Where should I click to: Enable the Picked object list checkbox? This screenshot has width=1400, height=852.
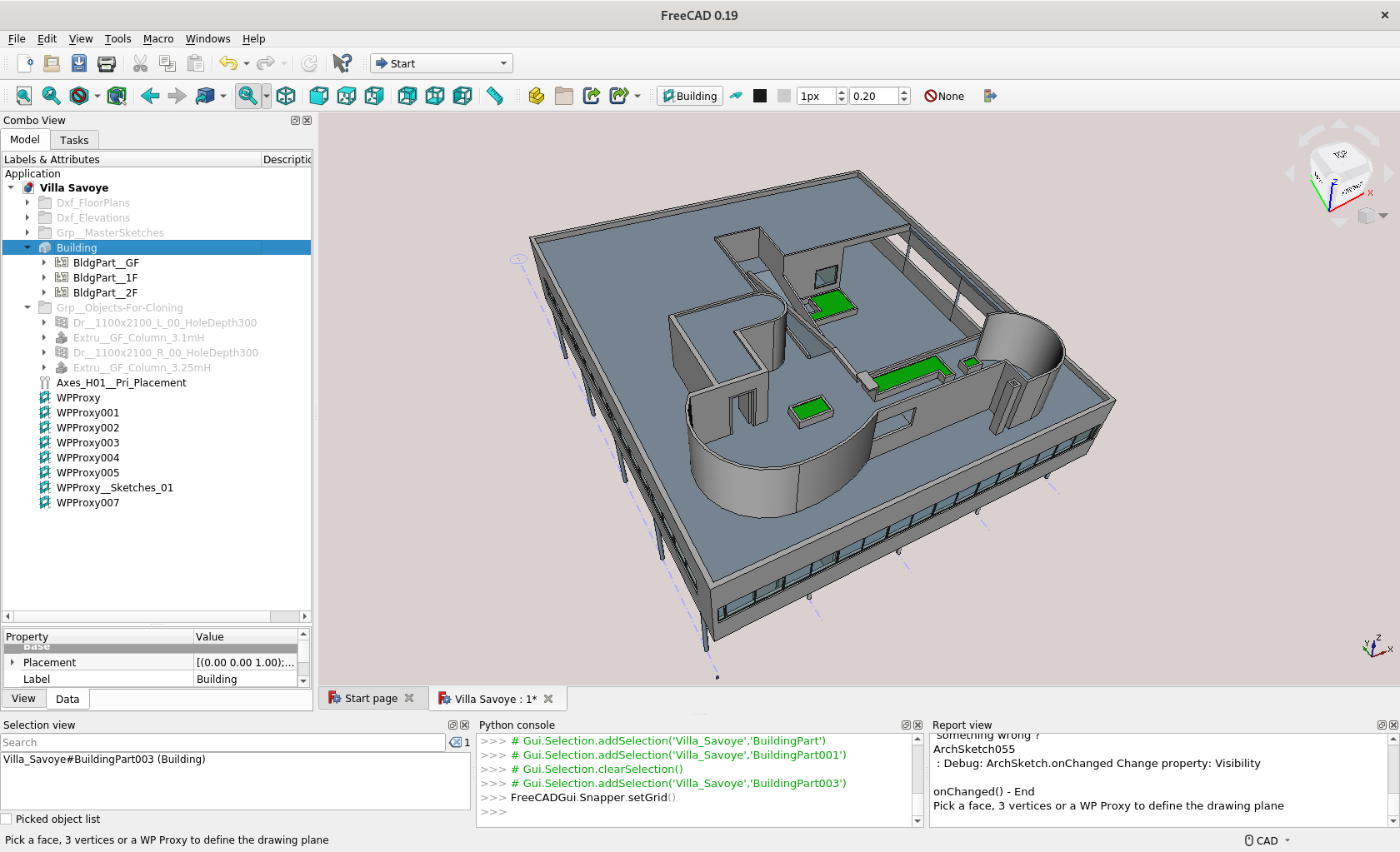tap(7, 819)
